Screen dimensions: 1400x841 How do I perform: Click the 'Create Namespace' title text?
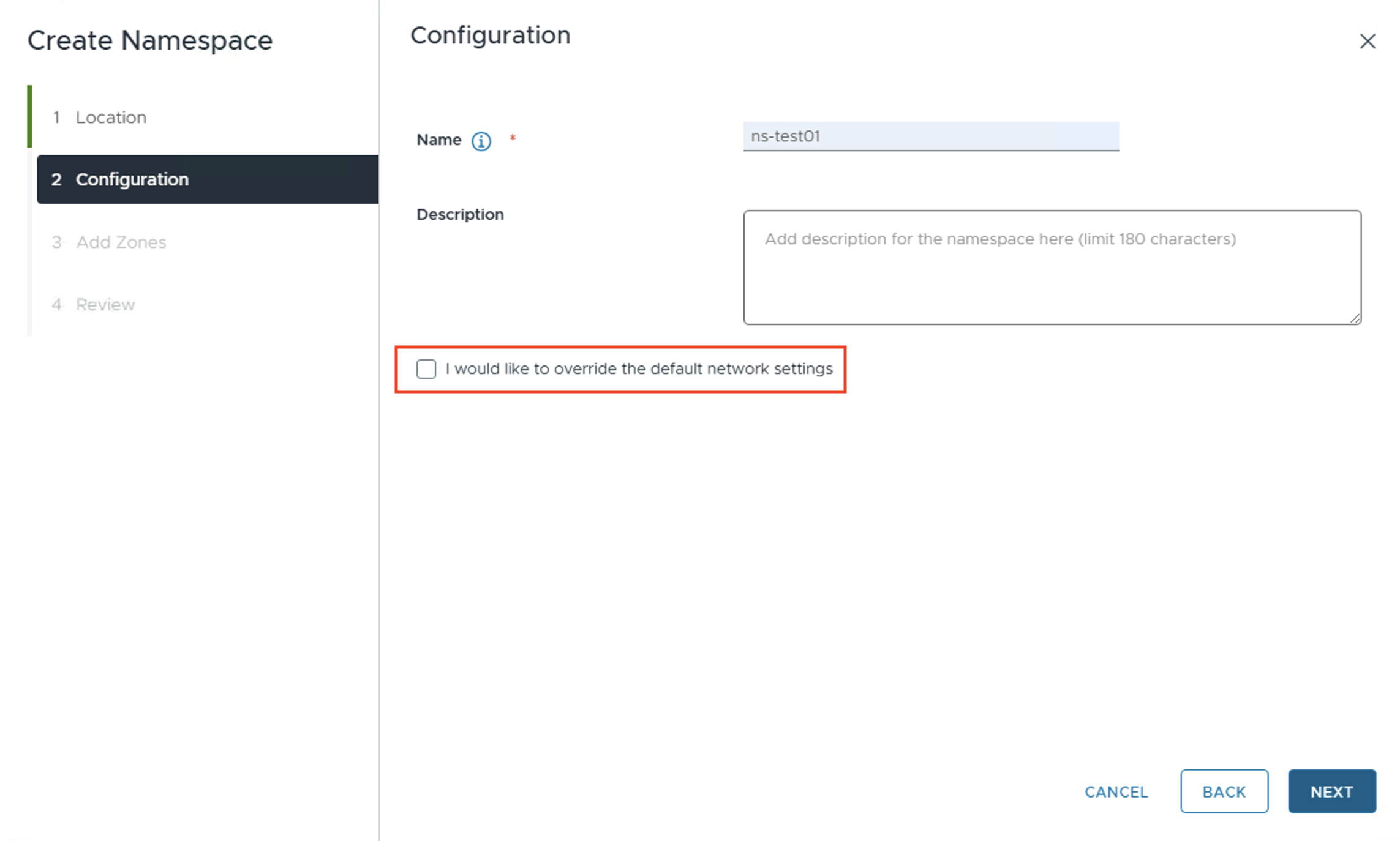pyautogui.click(x=150, y=40)
